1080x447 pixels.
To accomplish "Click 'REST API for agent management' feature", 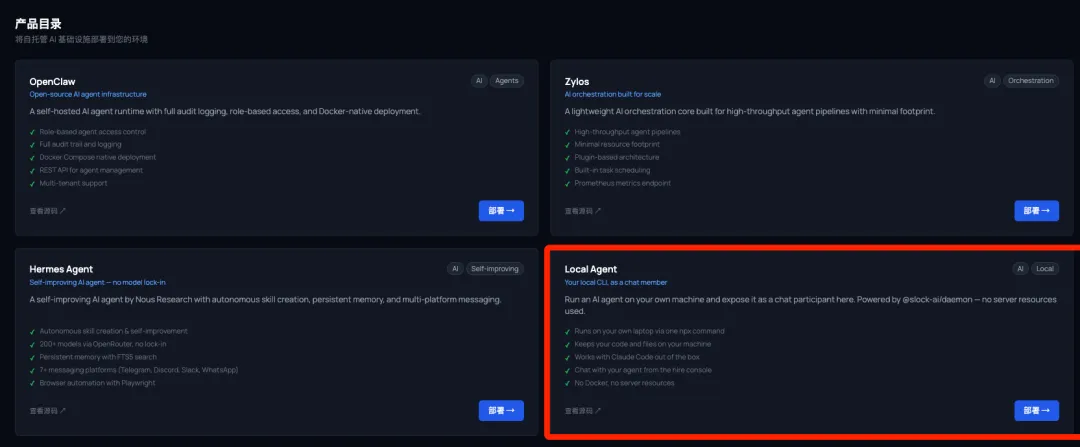I will tap(91, 170).
